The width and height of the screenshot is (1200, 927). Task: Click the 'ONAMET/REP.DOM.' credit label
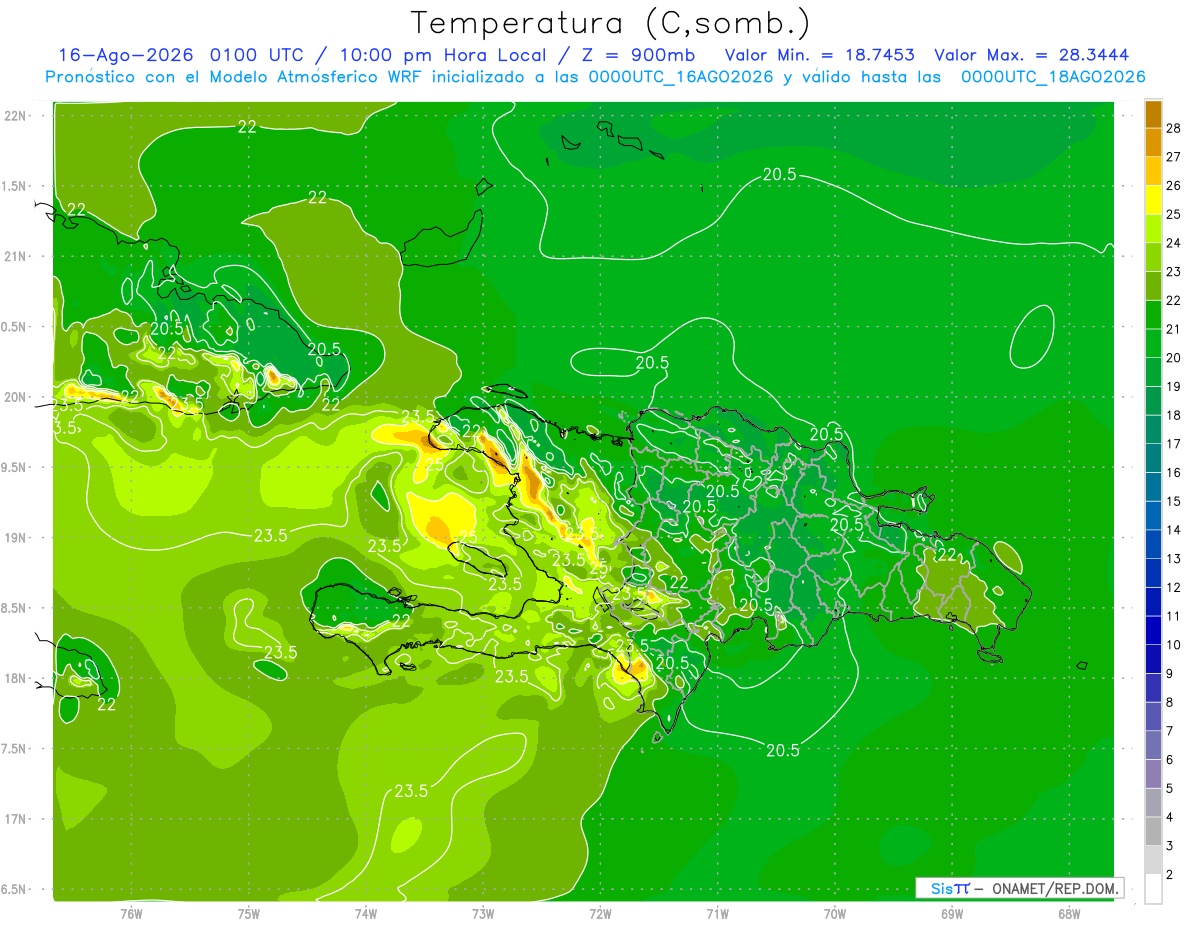[1055, 889]
